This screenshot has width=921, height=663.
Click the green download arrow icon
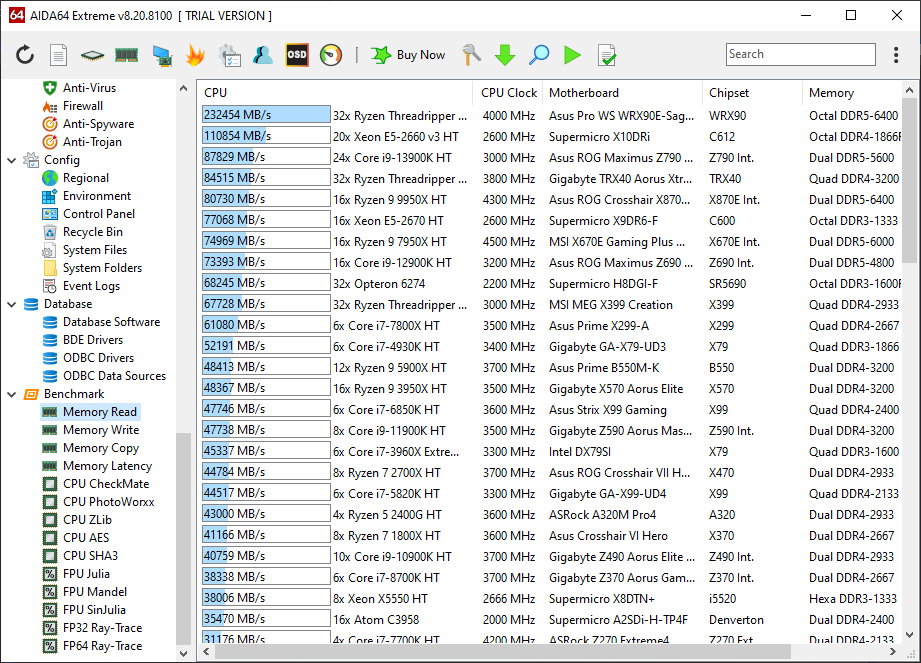coord(505,55)
